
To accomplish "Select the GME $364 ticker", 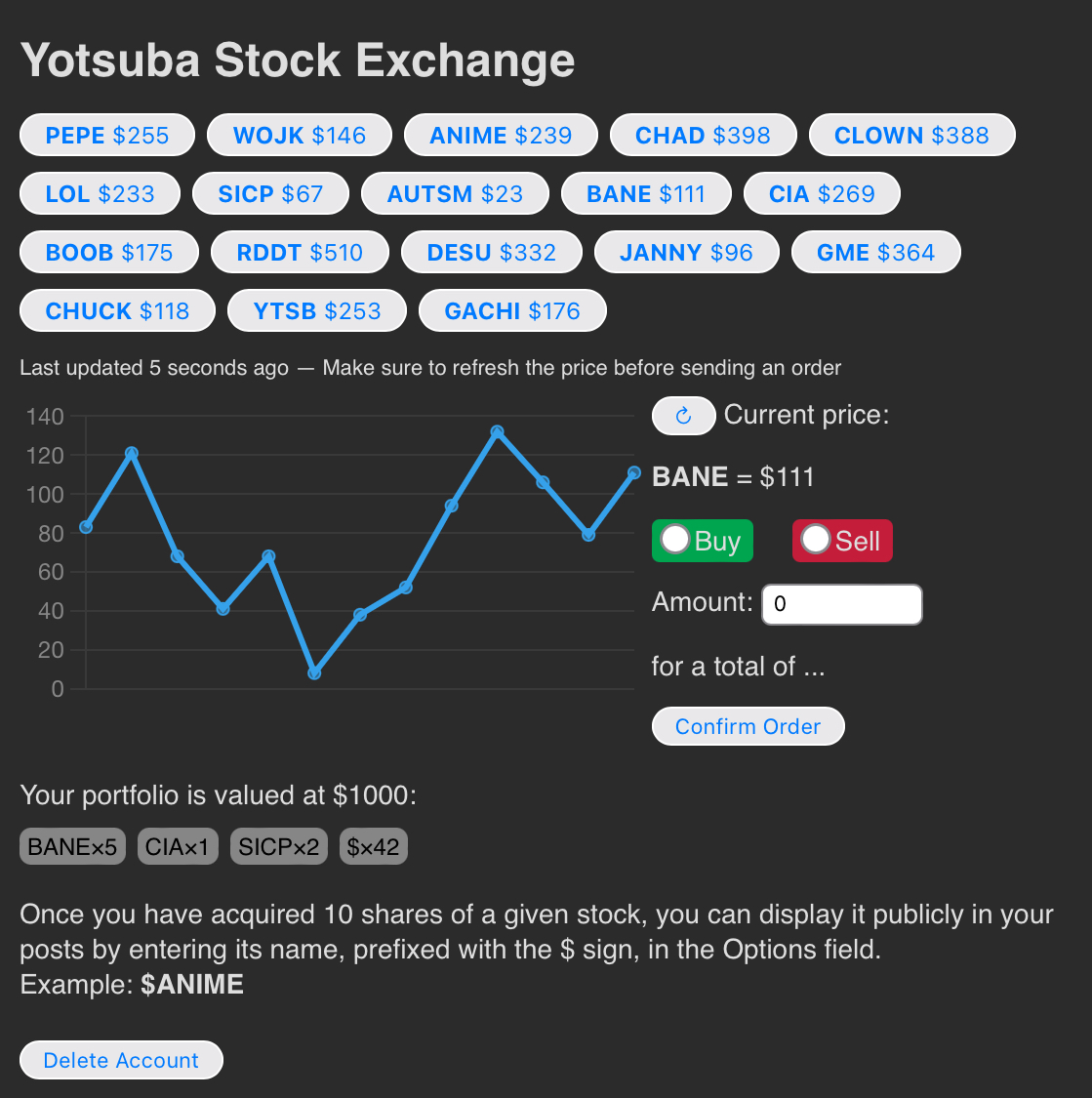I will 875,252.
